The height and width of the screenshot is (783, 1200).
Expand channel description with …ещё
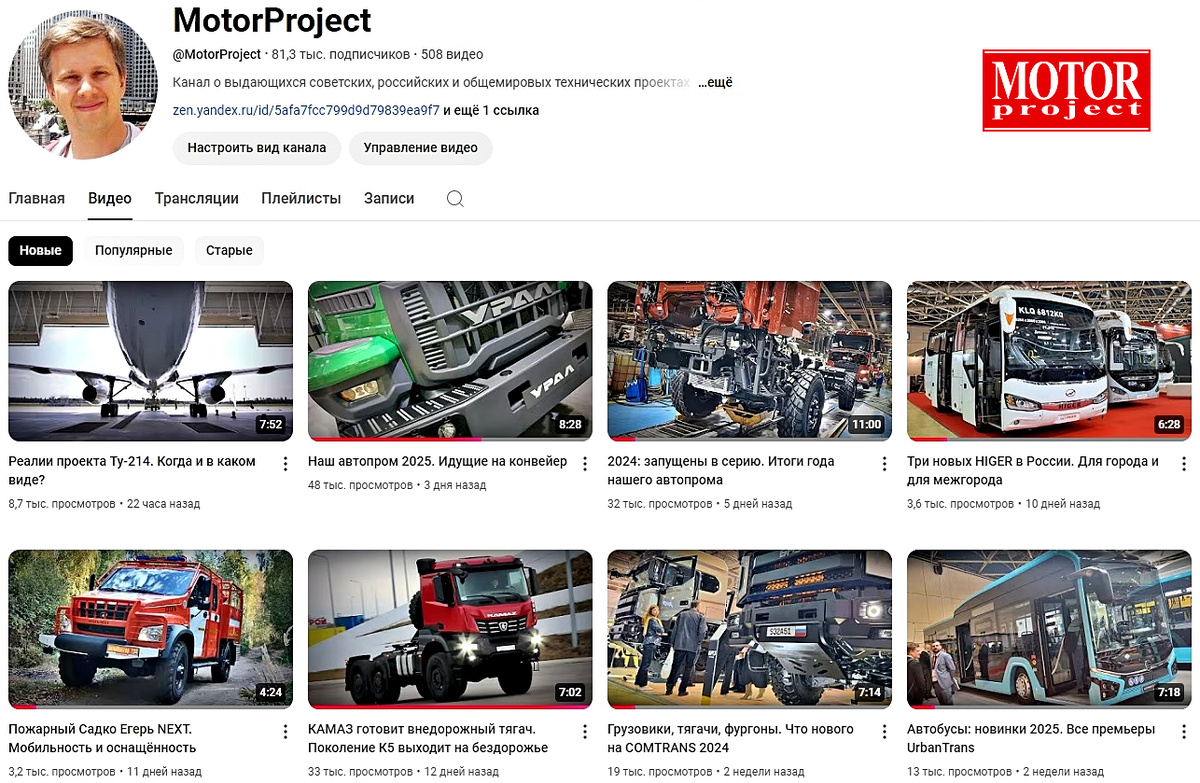715,82
